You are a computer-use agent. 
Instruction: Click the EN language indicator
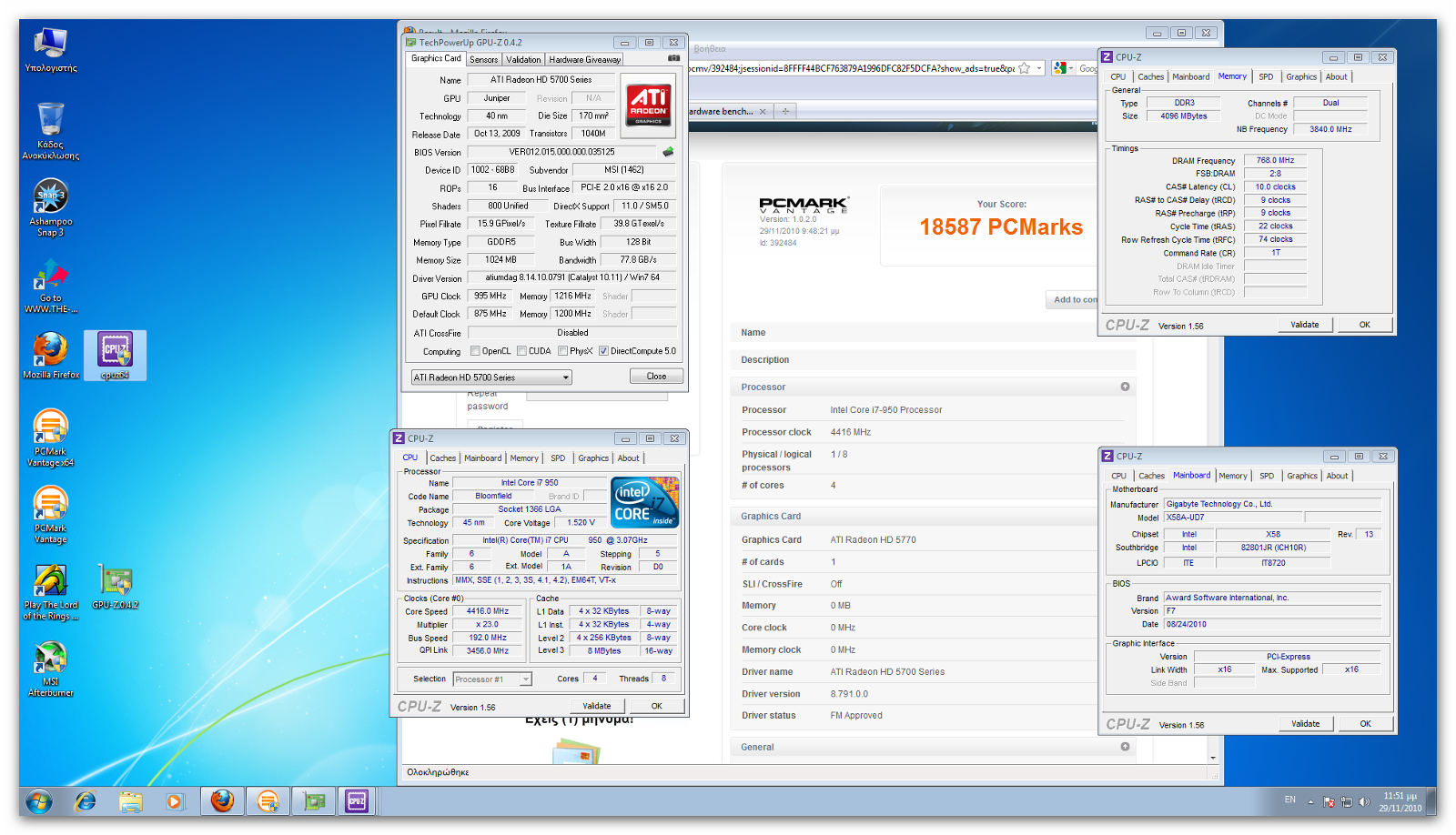[x=1290, y=800]
